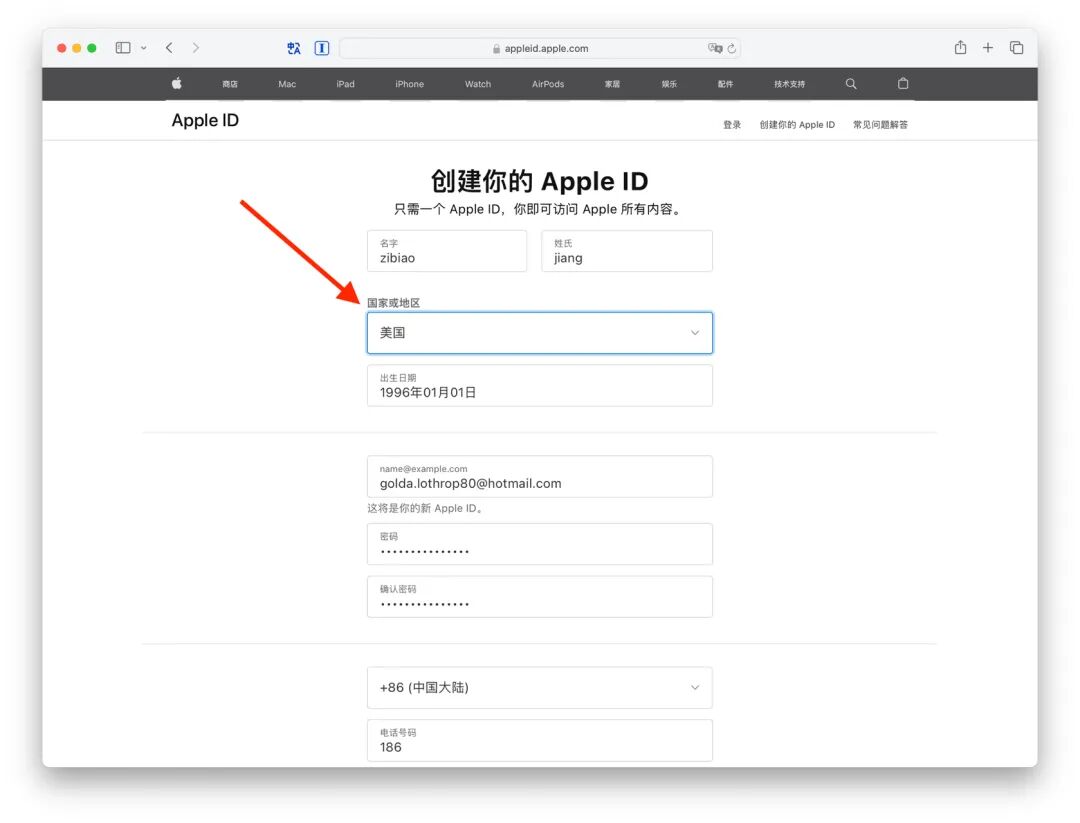Click the 电话号码 field containing 186
The width and height of the screenshot is (1080, 823).
(x=540, y=740)
